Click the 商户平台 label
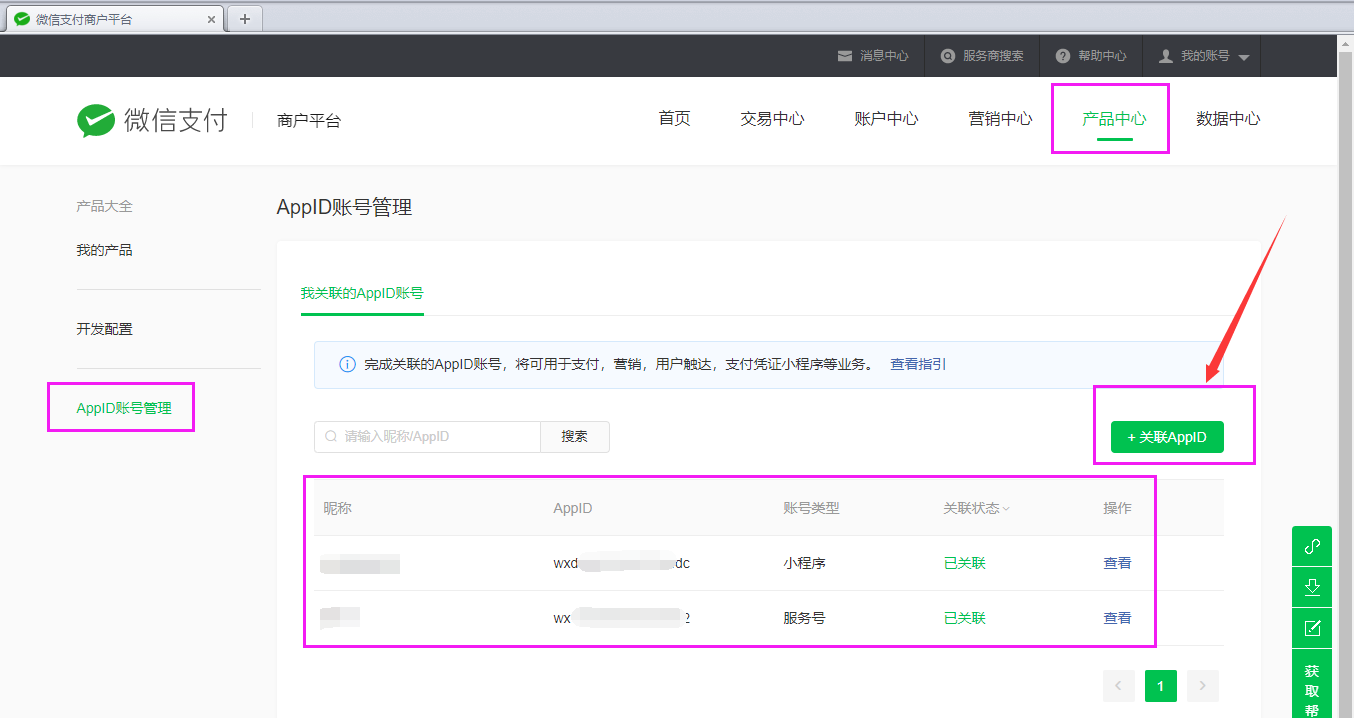The height and width of the screenshot is (718, 1354). (309, 120)
